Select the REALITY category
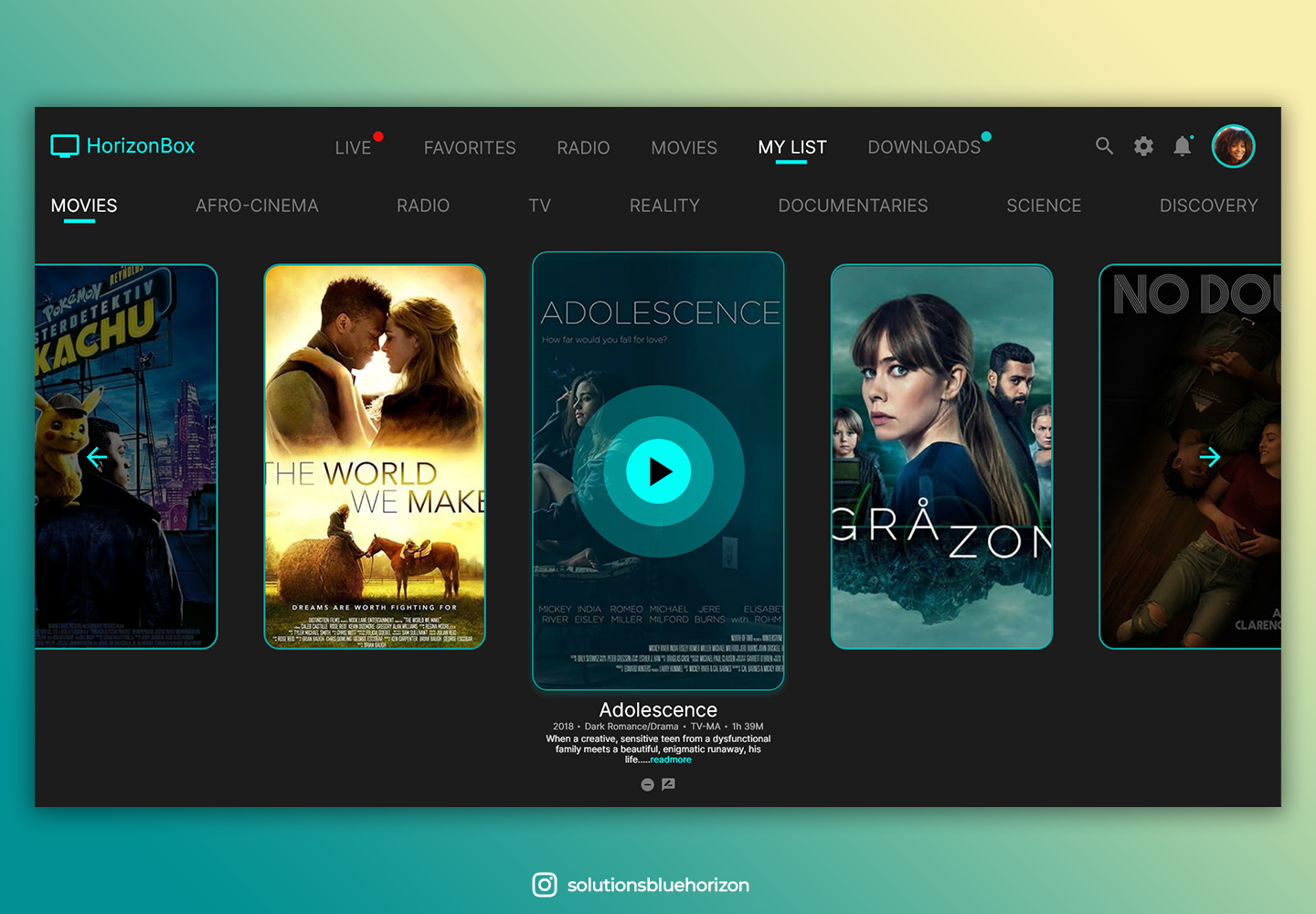Viewport: 1316px width, 914px height. [664, 206]
